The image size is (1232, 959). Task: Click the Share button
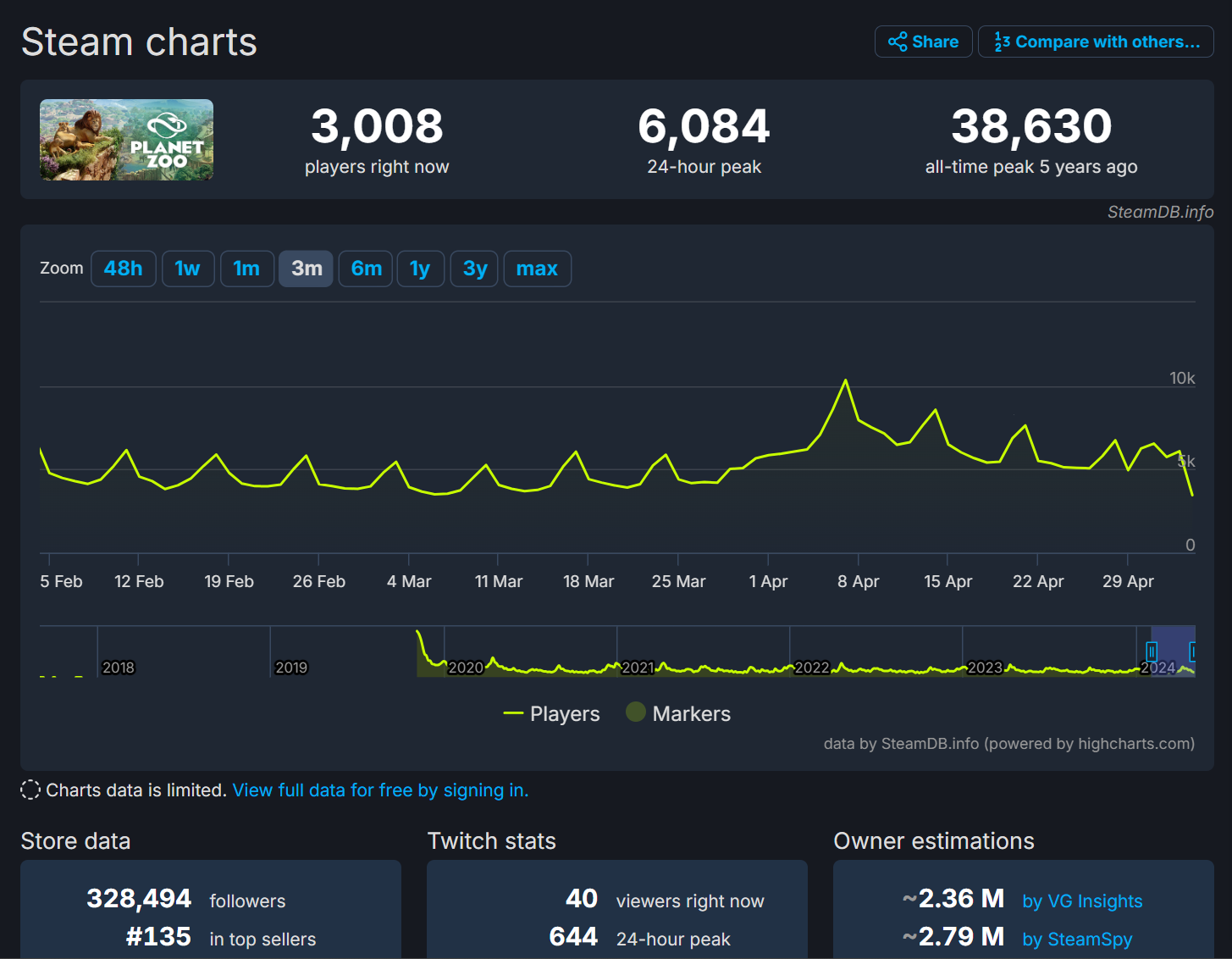point(923,42)
